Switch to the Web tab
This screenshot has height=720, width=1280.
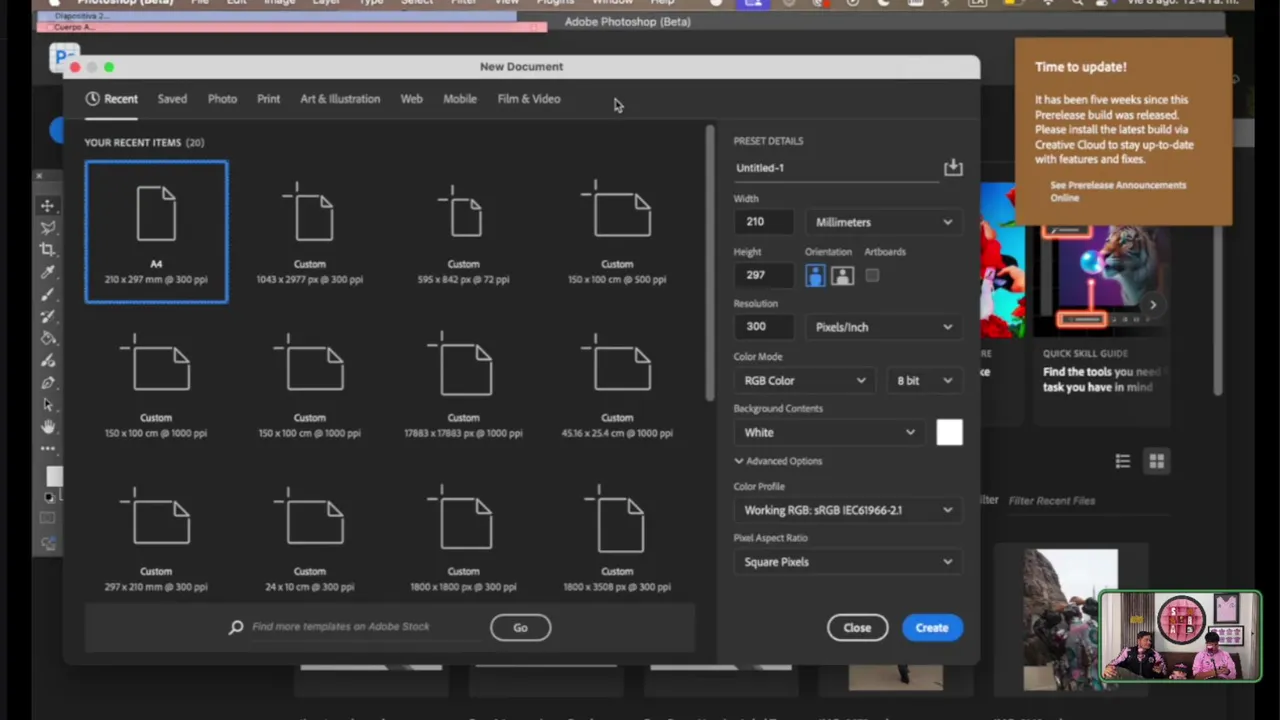[412, 99]
